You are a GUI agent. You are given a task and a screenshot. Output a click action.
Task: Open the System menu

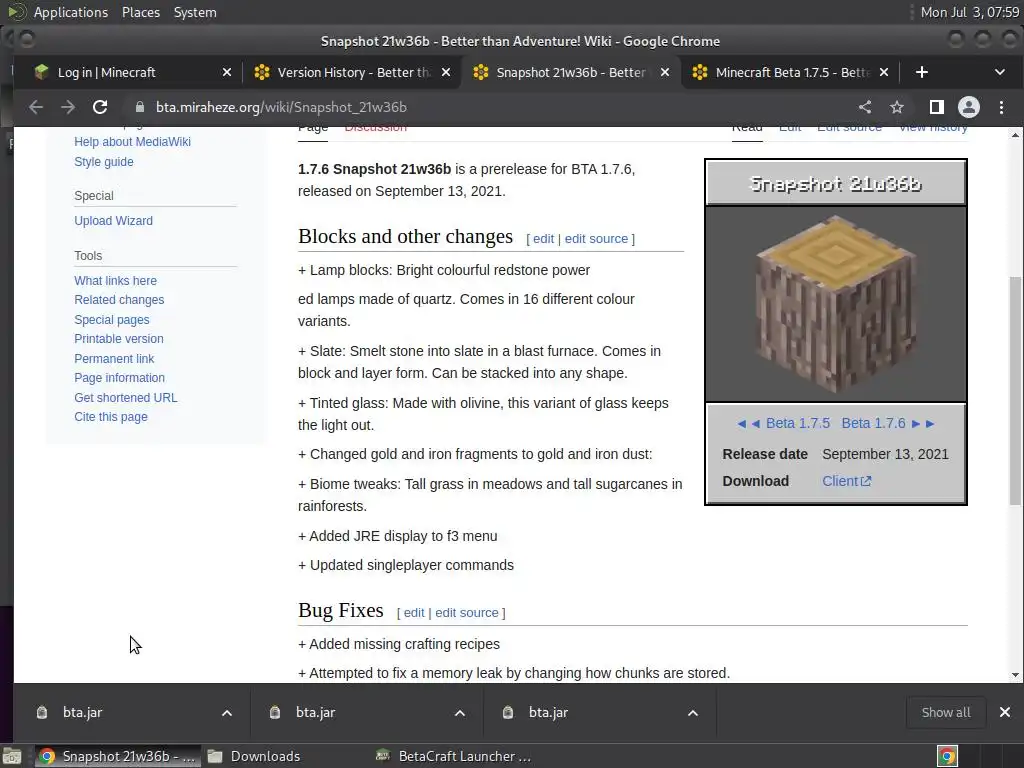coord(195,12)
